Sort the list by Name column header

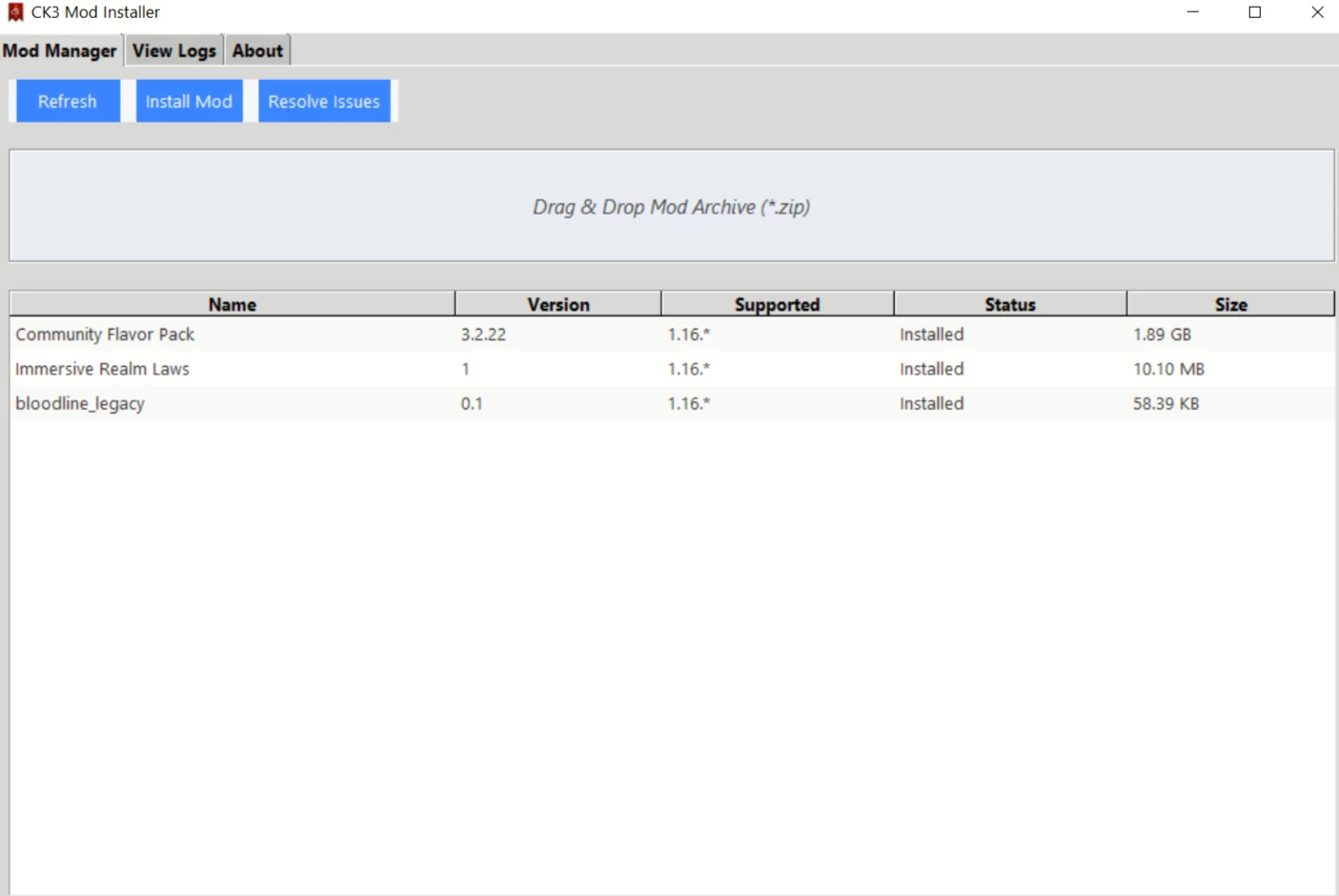click(233, 304)
